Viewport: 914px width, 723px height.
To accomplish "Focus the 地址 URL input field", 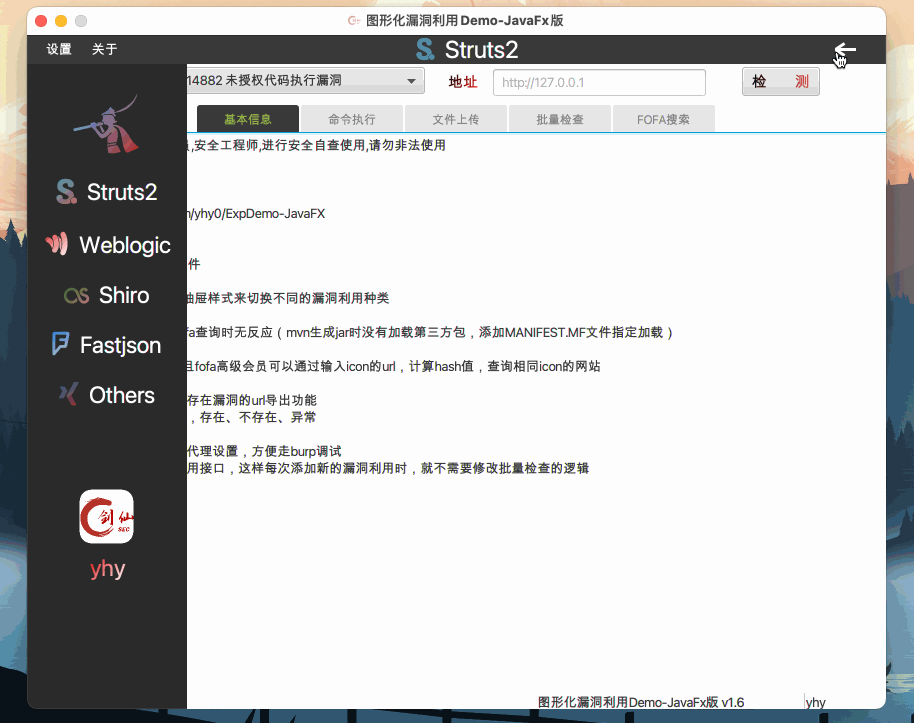I will coord(599,82).
